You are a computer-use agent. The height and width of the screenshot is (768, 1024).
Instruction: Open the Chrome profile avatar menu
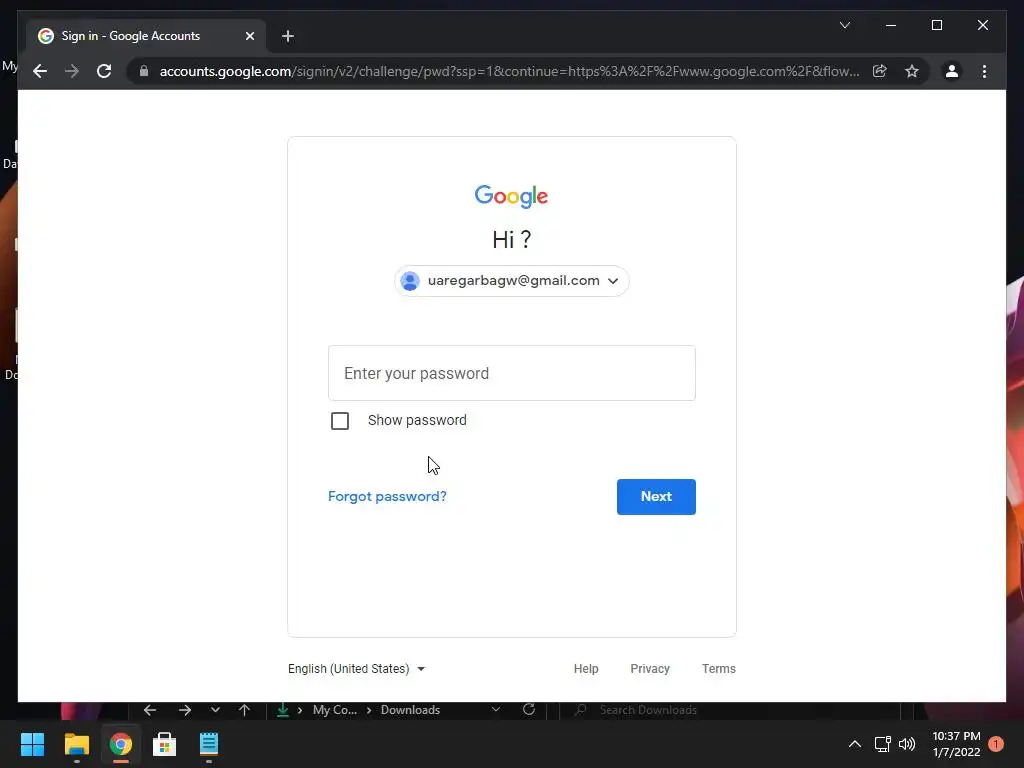952,71
